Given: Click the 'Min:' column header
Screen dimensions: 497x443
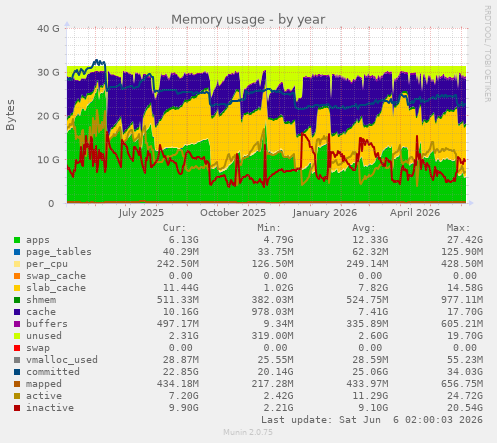Looking at the screenshot, I should (x=269, y=228).
